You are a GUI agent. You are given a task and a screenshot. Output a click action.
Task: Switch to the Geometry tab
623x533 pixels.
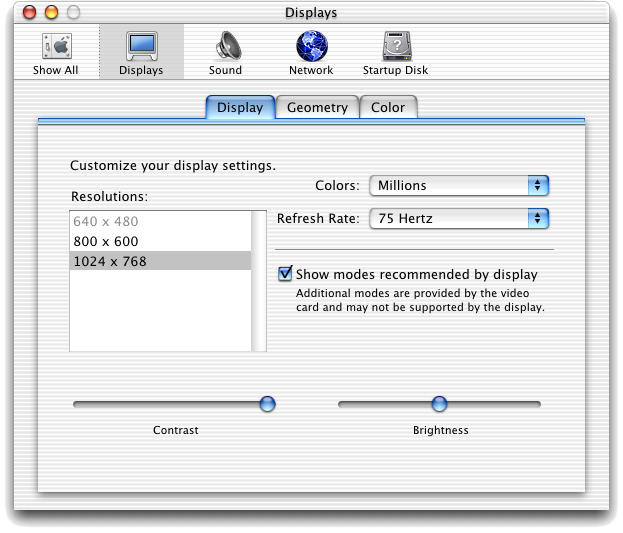tap(317, 107)
